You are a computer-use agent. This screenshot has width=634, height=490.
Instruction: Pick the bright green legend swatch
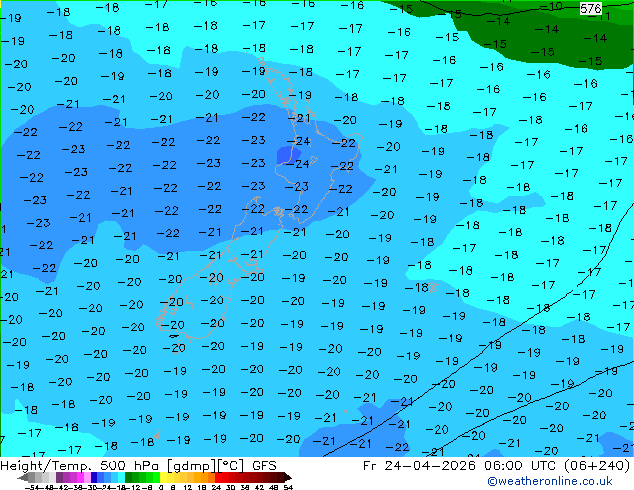point(156,477)
